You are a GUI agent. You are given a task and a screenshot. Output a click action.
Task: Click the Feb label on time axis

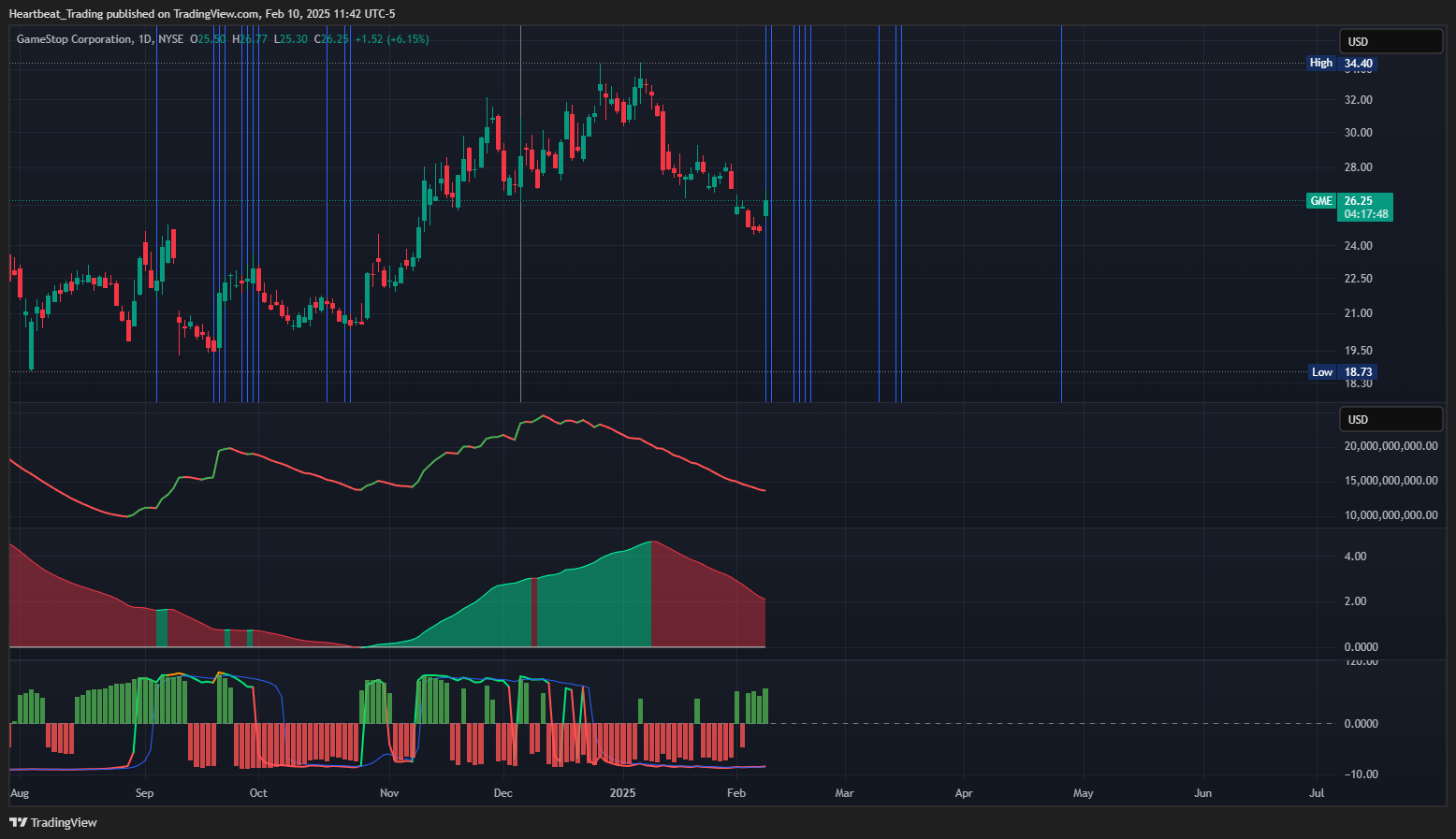coord(736,793)
